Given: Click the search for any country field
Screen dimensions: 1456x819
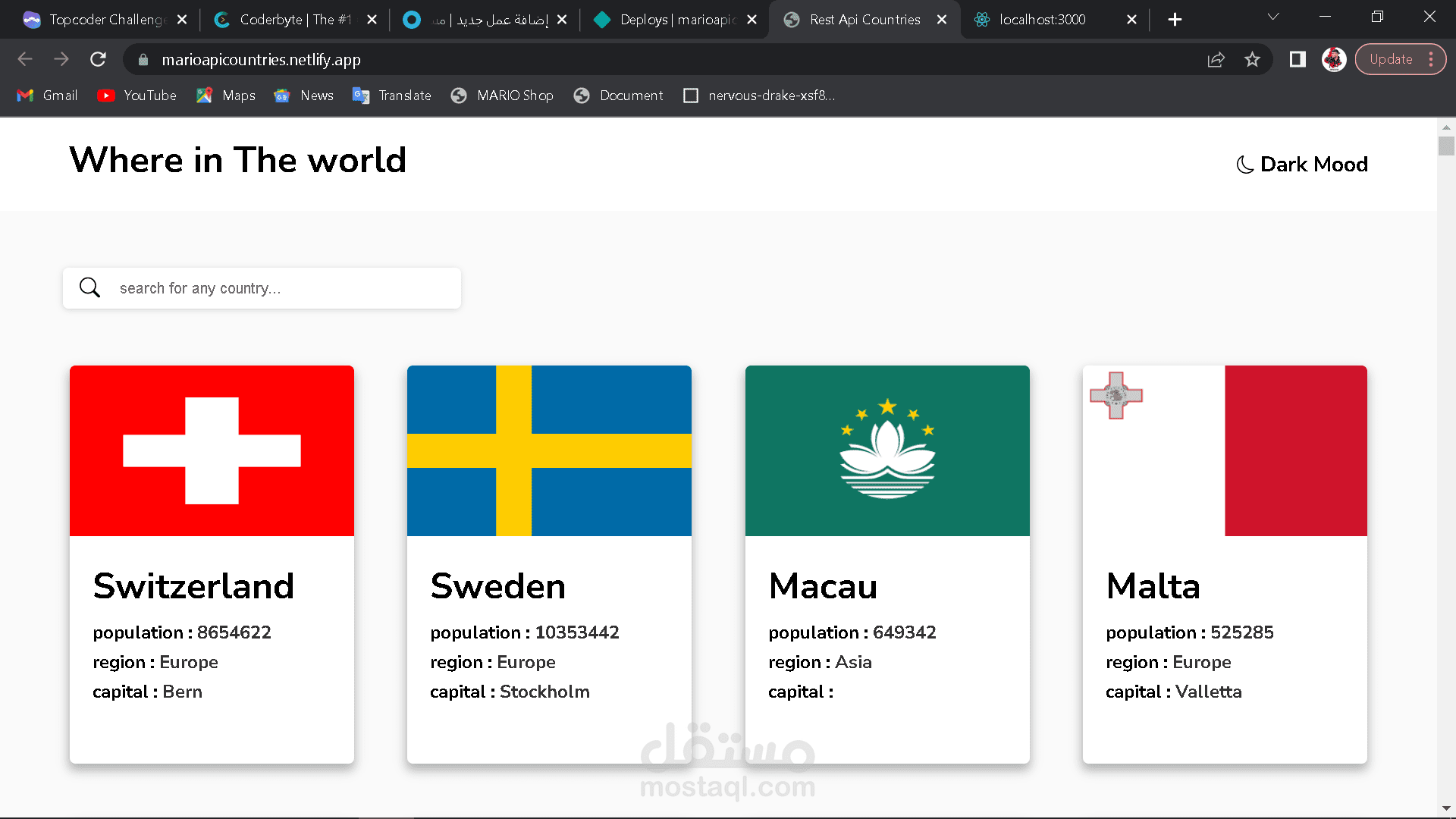Looking at the screenshot, I should coord(281,288).
